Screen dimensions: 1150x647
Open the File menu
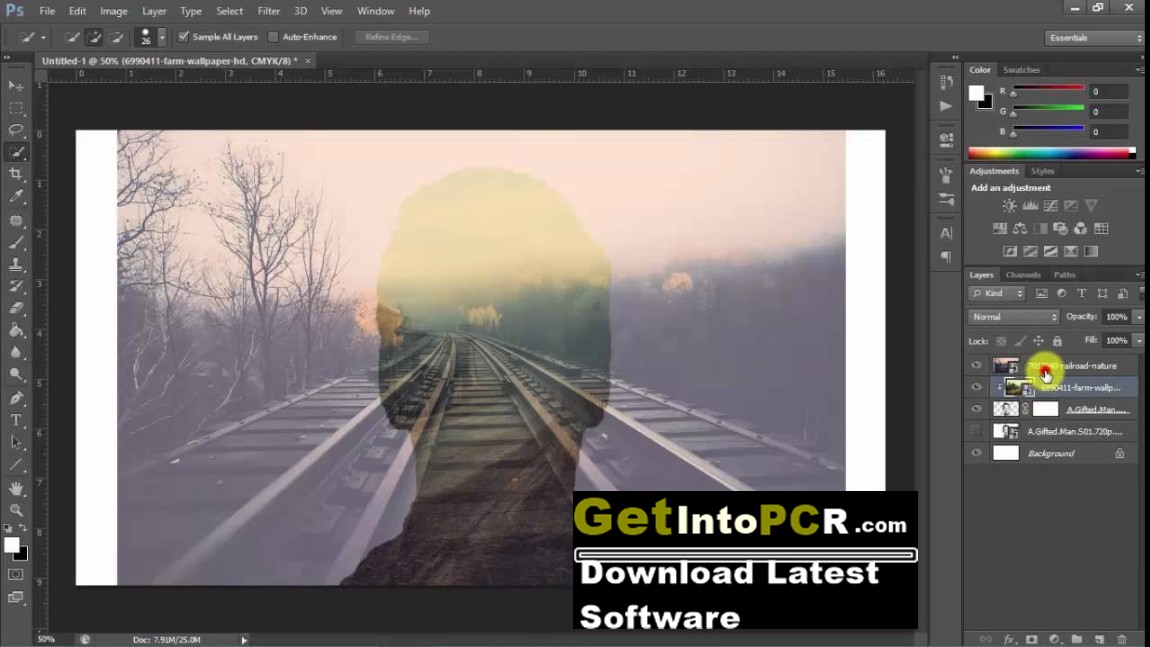tap(47, 11)
